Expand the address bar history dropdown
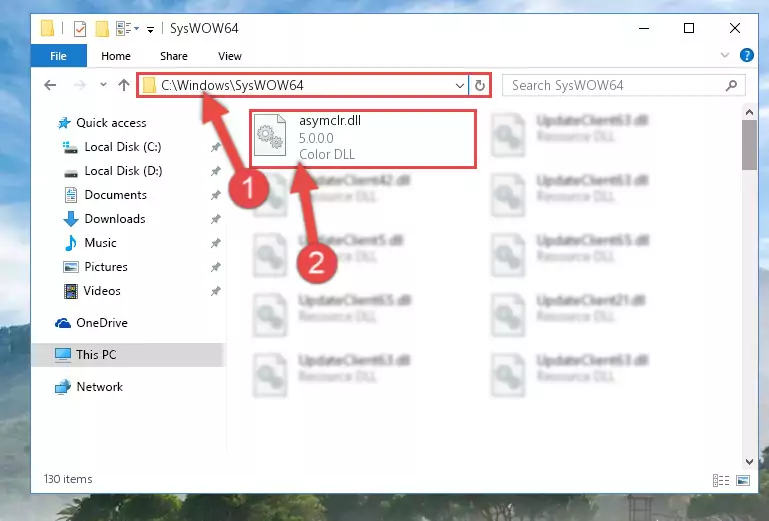Viewport: 769px width, 521px height. pyautogui.click(x=460, y=86)
